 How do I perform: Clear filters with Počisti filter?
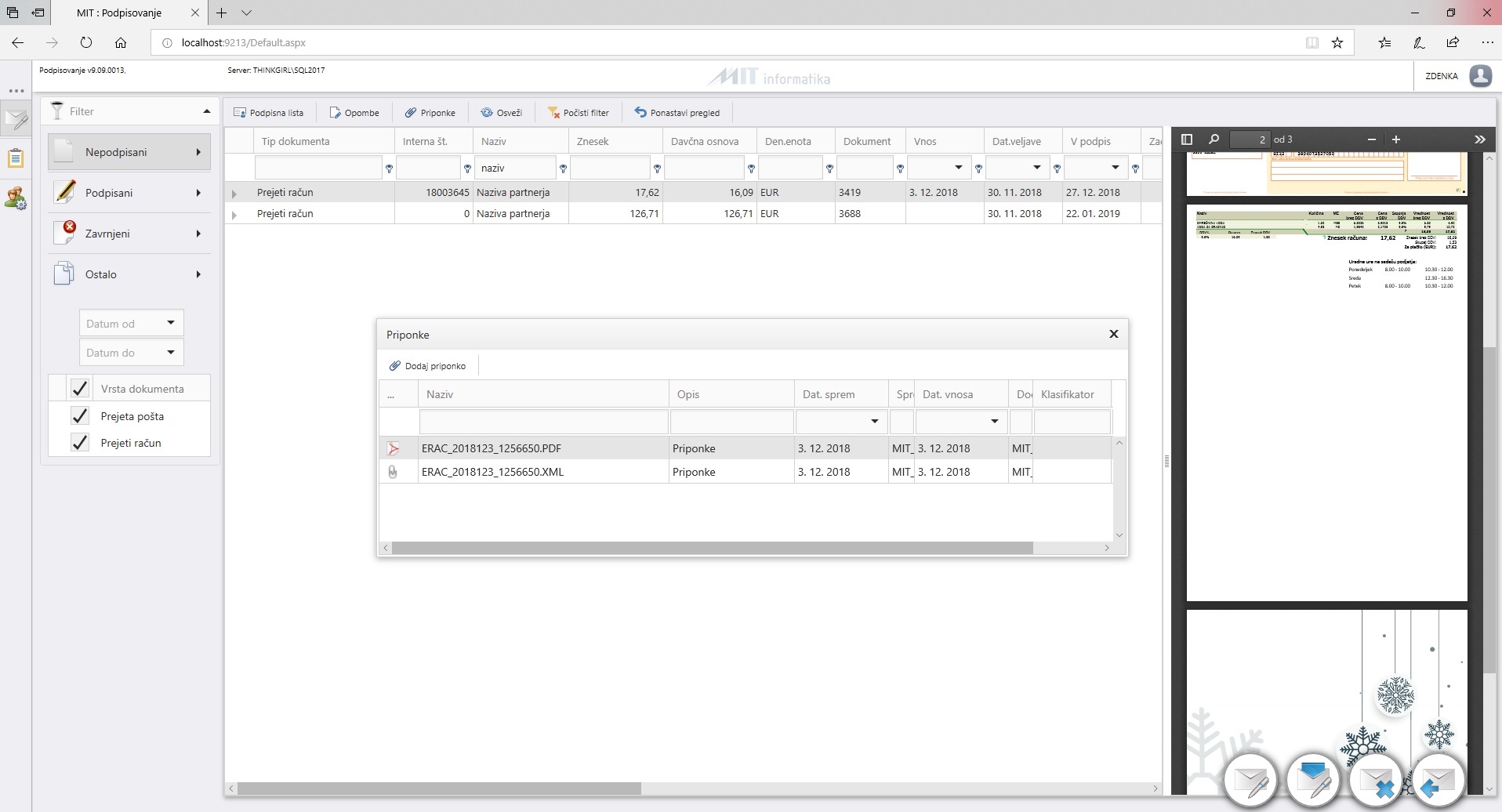[578, 113]
